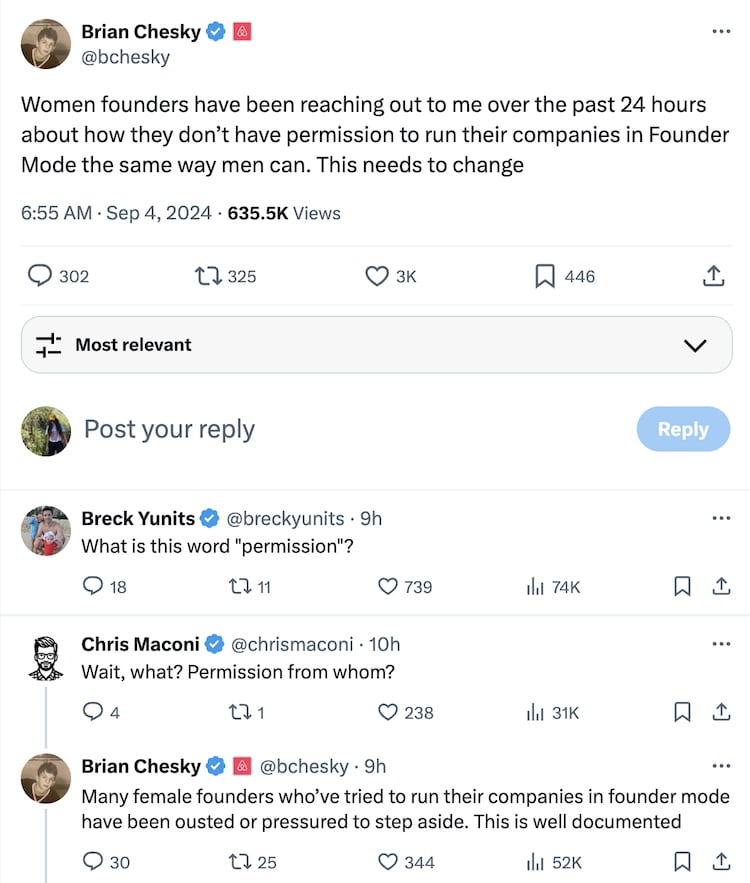The height and width of the screenshot is (883, 750).
Task: Like Brian Chesky's main post
Action: [x=377, y=276]
